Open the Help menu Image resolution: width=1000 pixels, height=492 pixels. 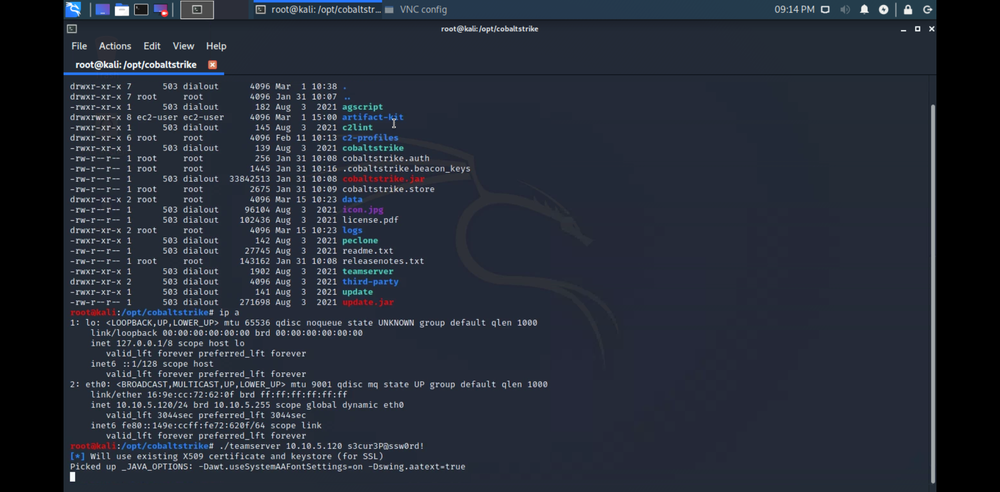[216, 46]
